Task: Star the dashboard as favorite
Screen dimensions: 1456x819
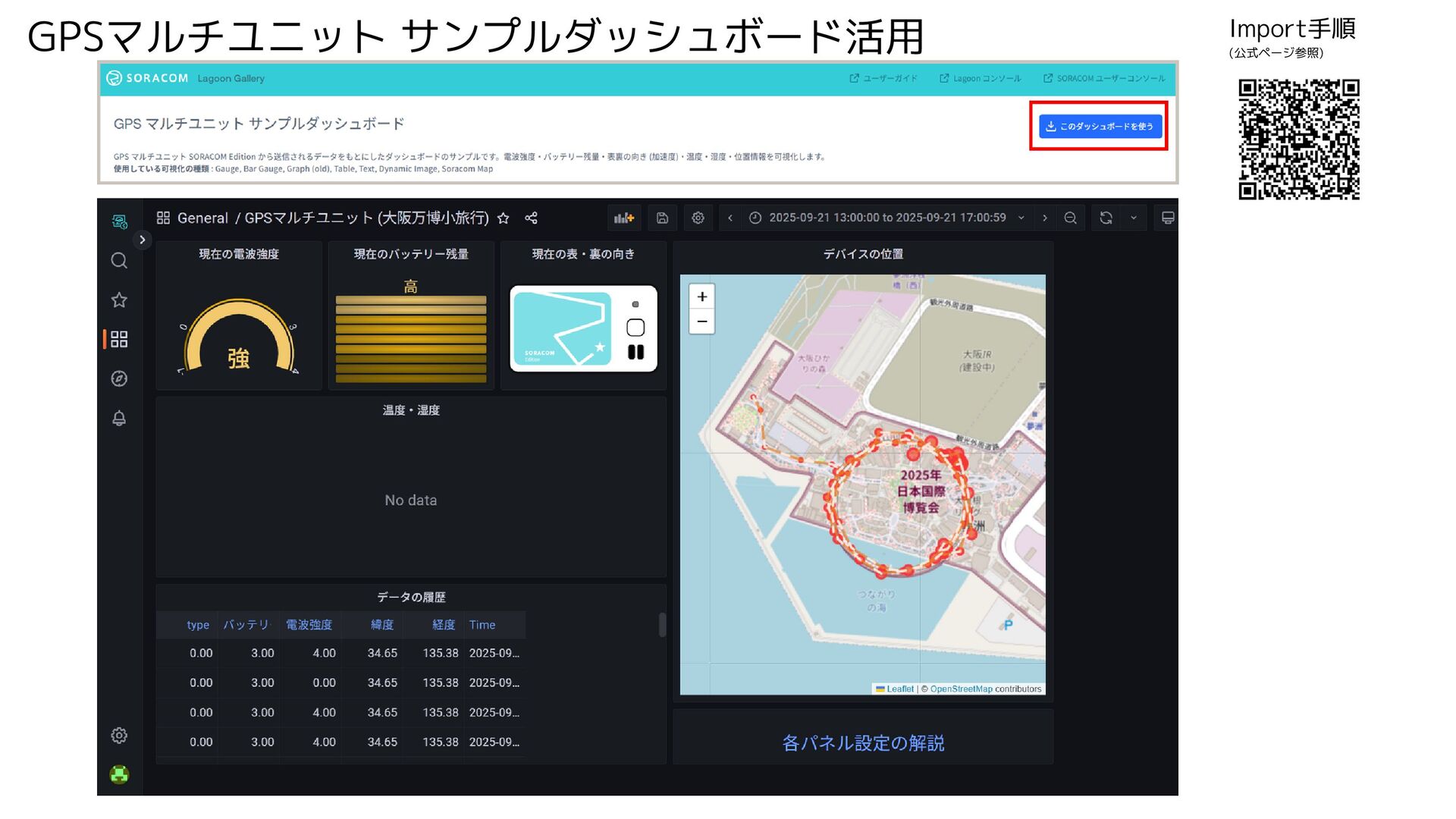Action: tap(503, 218)
